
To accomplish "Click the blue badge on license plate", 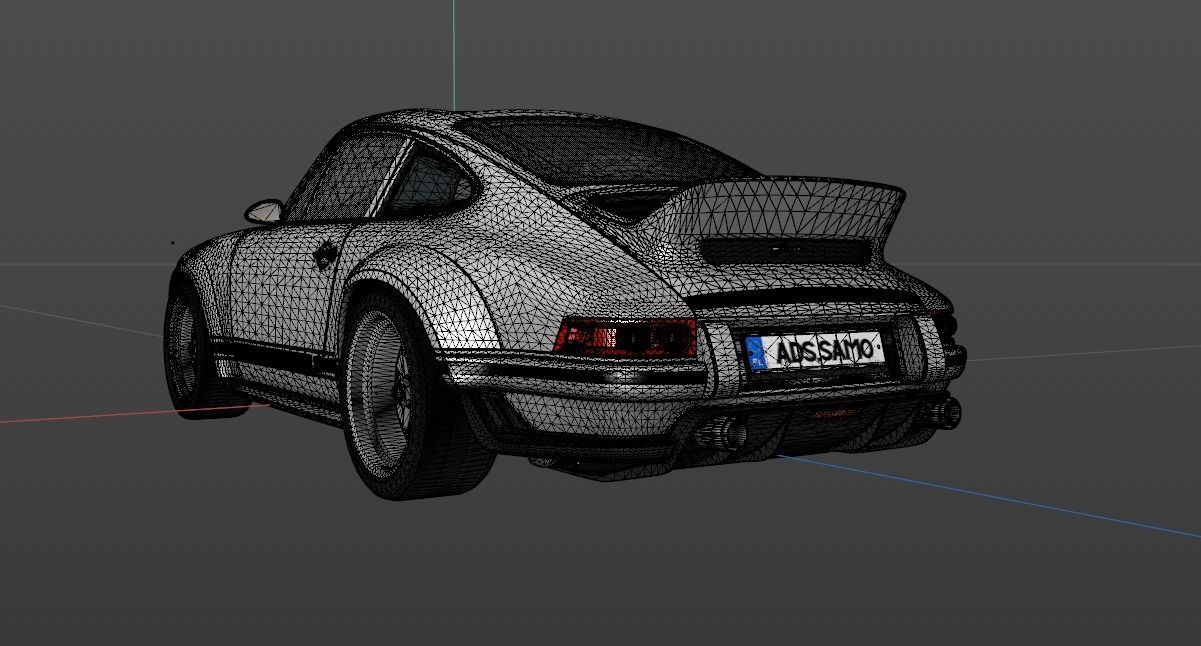I will pyautogui.click(x=755, y=354).
